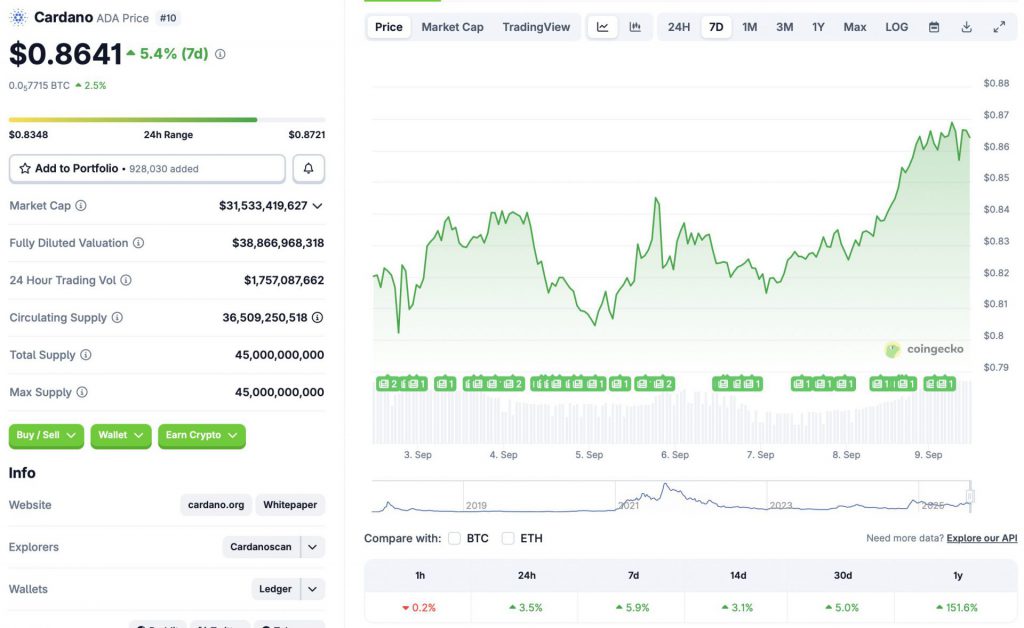The width and height of the screenshot is (1024, 628).
Task: Select the 1Y time range
Action: coord(818,27)
